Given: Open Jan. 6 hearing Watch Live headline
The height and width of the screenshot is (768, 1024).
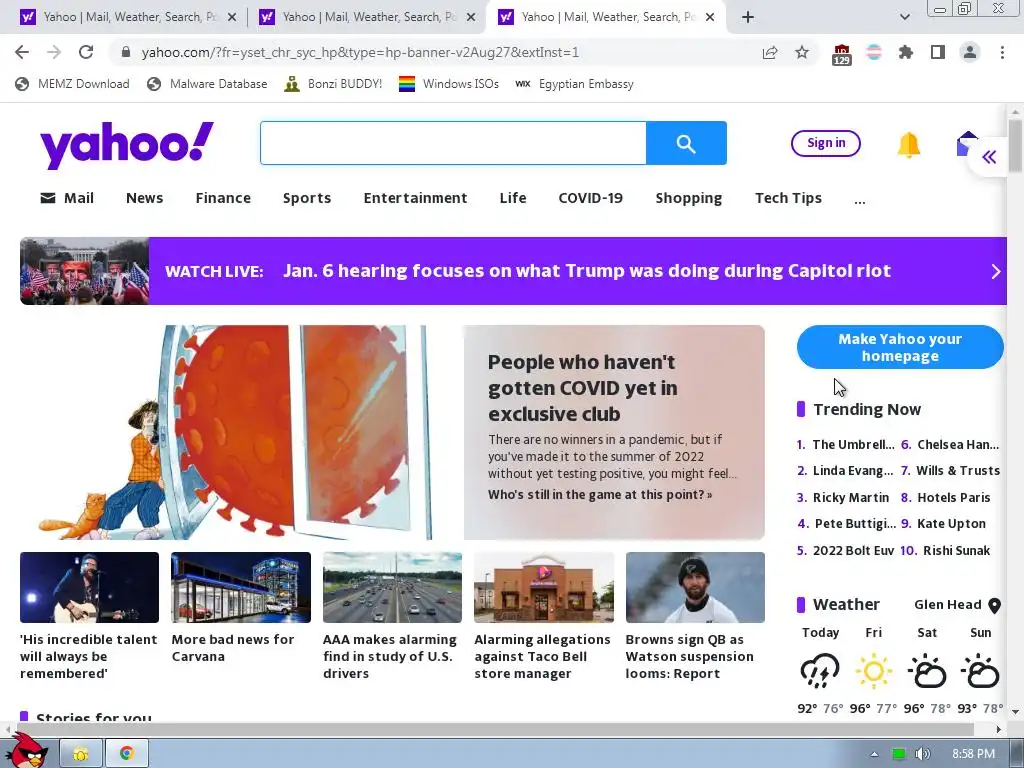Looking at the screenshot, I should (x=586, y=271).
